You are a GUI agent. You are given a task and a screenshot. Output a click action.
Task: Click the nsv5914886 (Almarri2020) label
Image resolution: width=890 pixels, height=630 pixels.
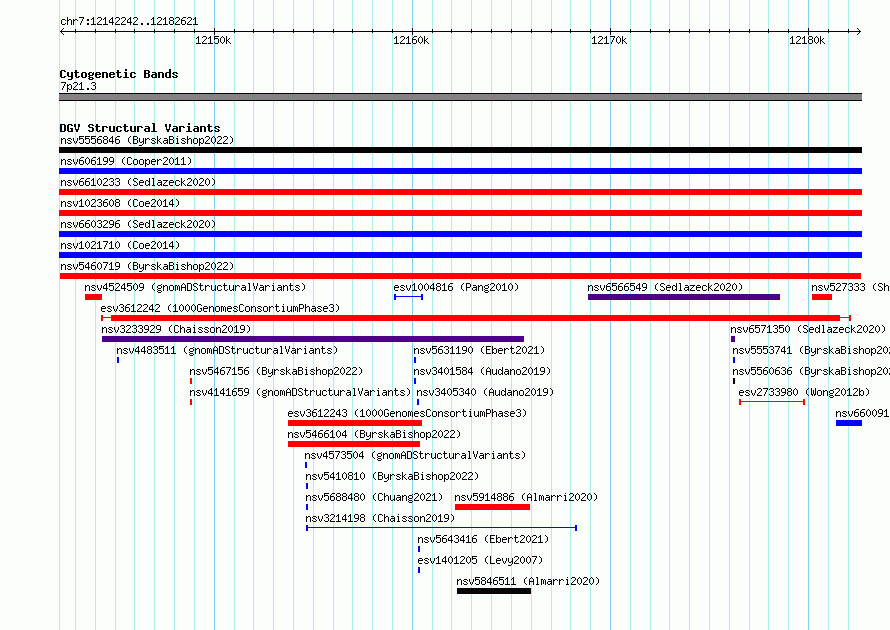[526, 497]
